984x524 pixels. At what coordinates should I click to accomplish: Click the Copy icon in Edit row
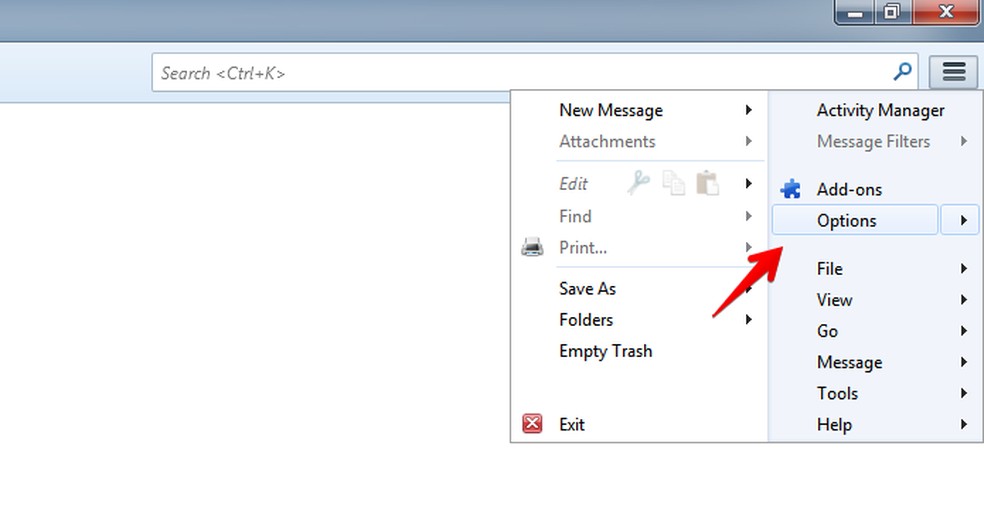(x=673, y=183)
